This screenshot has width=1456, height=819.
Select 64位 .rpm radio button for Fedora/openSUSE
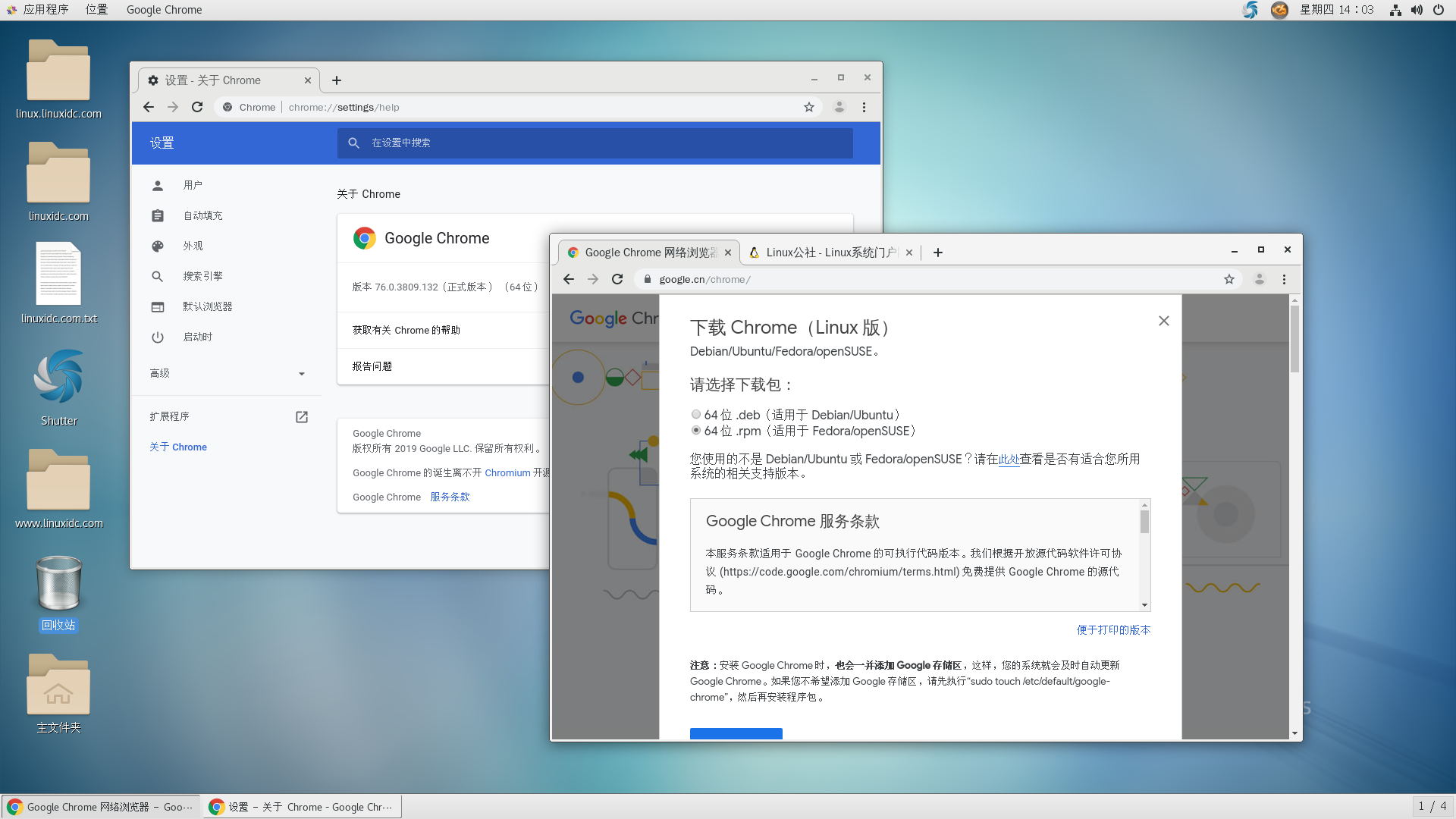point(696,430)
